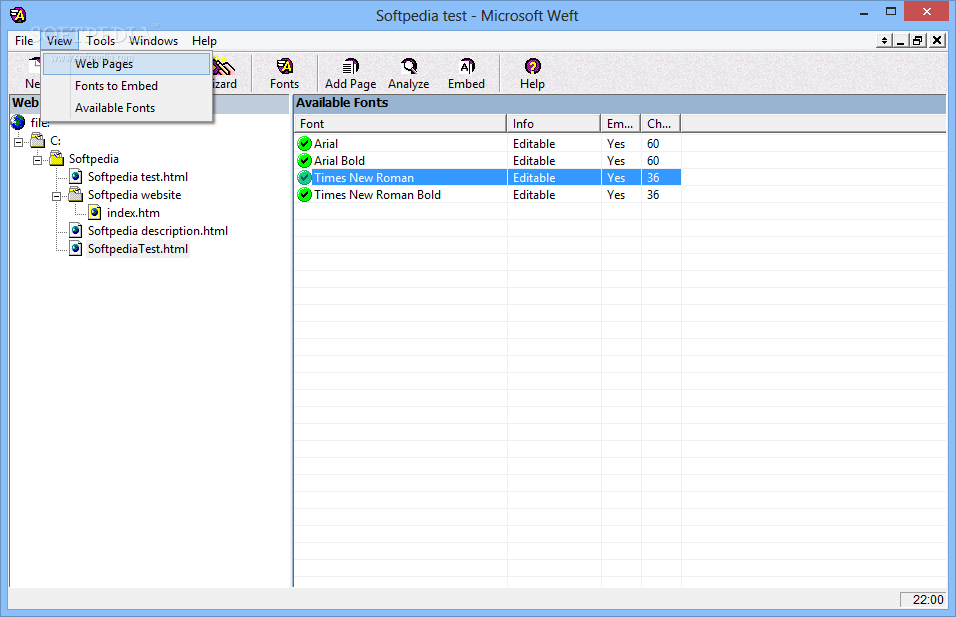Maximize the Microsoft Weft main window

(891, 12)
